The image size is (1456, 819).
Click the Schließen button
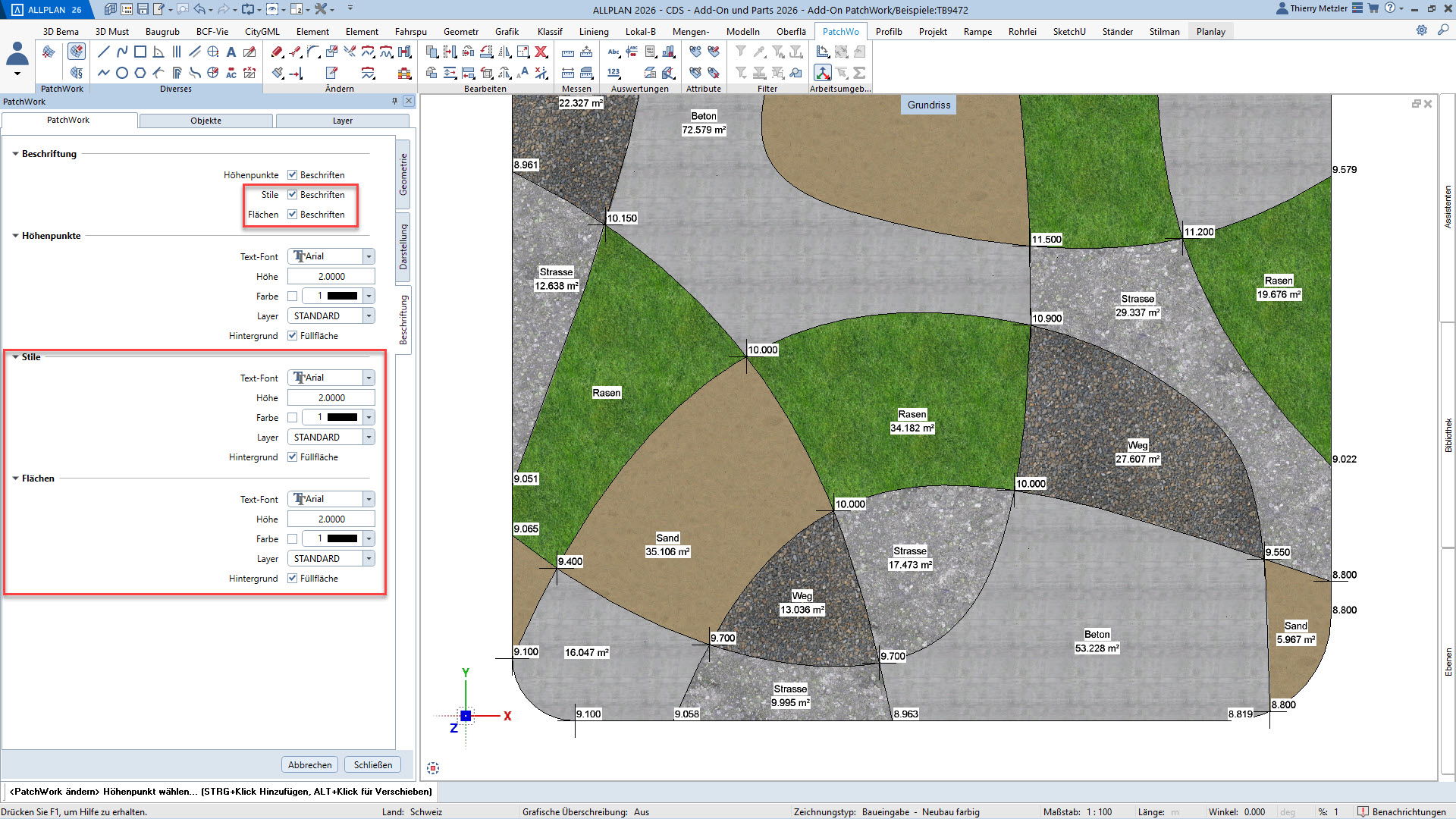click(372, 764)
